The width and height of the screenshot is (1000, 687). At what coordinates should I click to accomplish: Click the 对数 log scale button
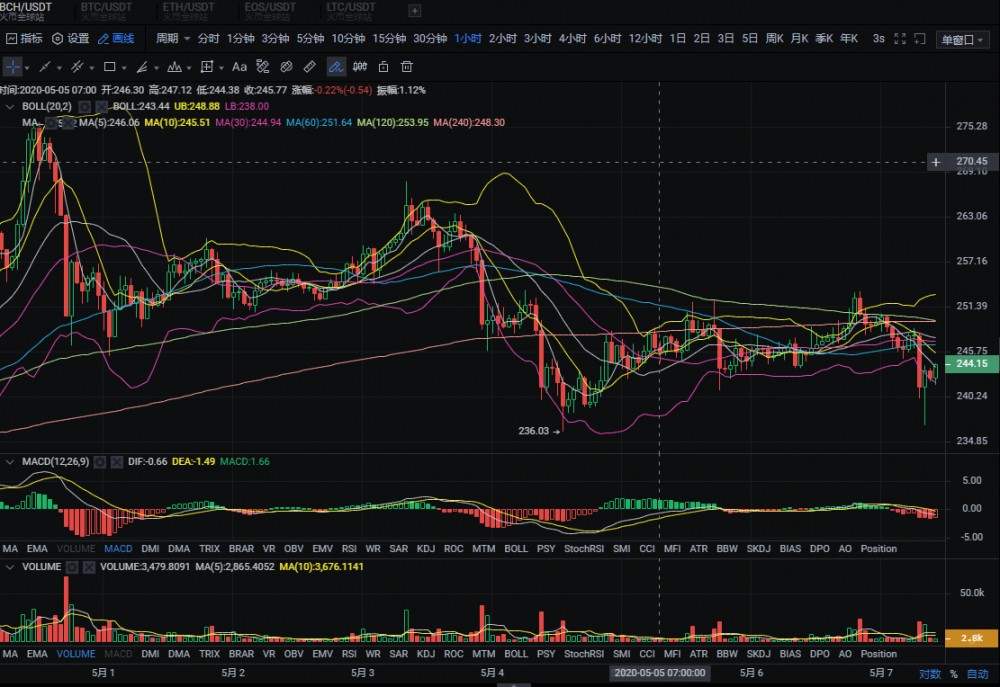pyautogui.click(x=929, y=674)
